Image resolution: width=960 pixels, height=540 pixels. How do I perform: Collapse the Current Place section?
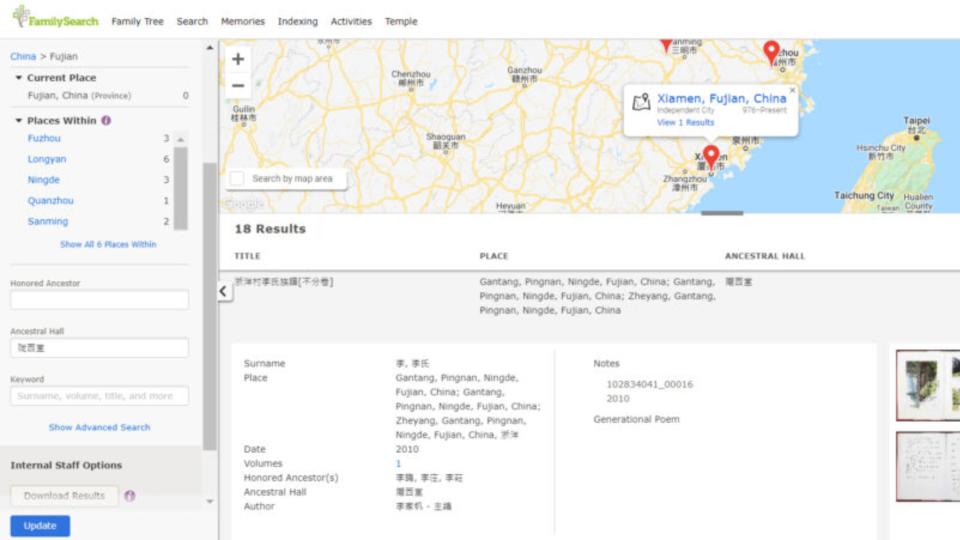18,78
